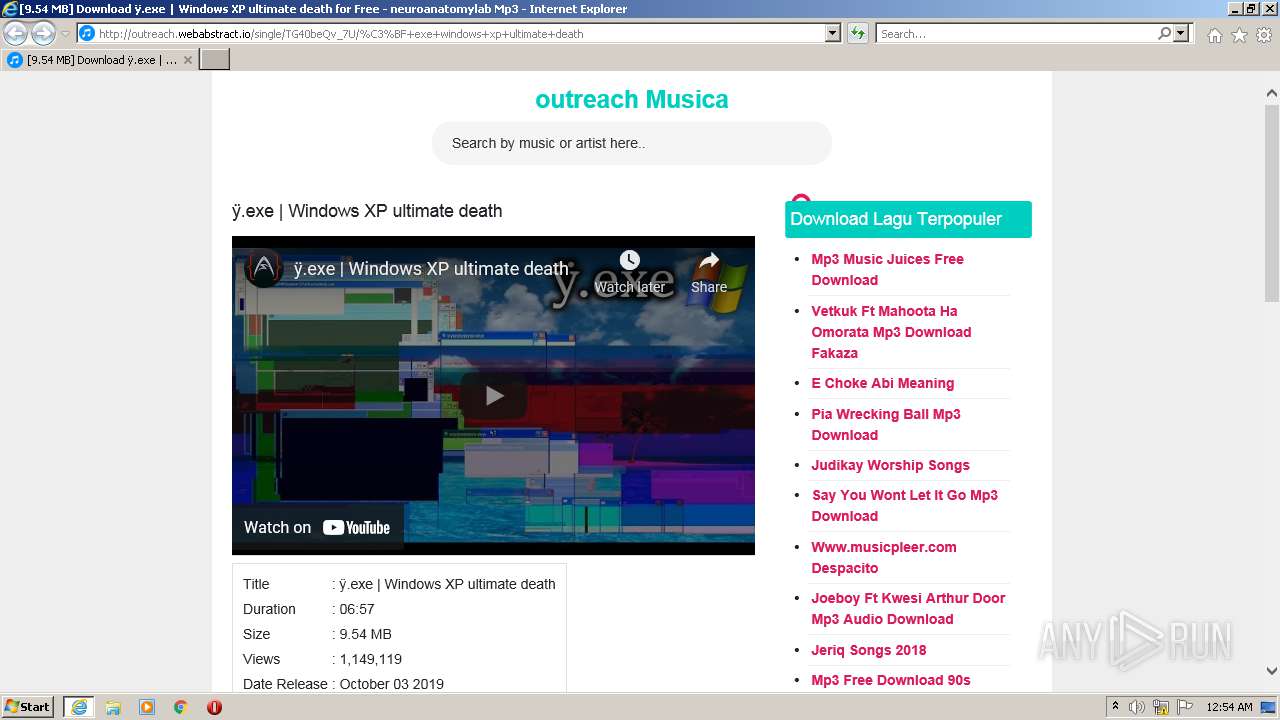The image size is (1280, 720).
Task: Open 'Say You Wont Let It Go Mp3' link
Action: pos(904,505)
